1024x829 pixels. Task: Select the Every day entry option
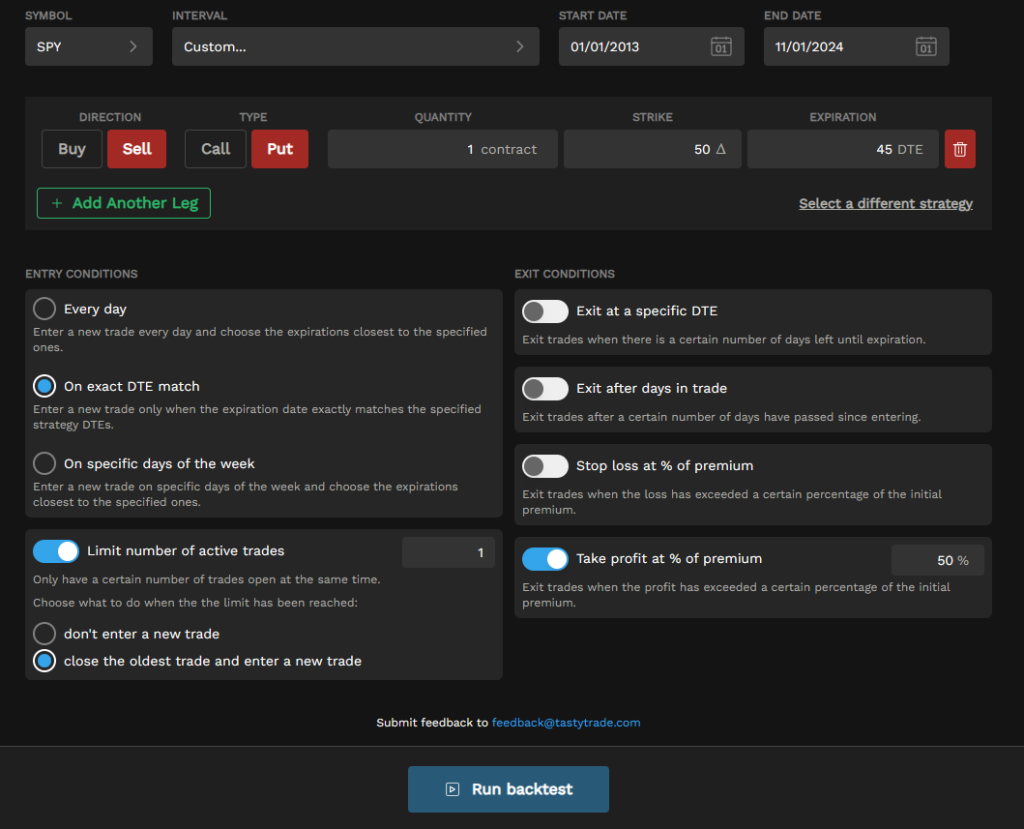tap(44, 308)
